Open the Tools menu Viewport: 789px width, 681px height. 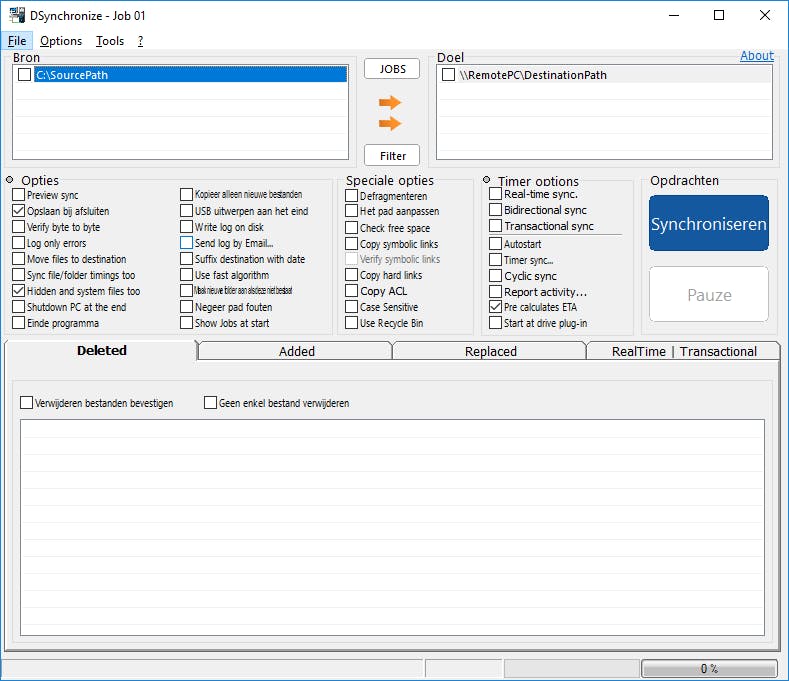pyautogui.click(x=110, y=41)
